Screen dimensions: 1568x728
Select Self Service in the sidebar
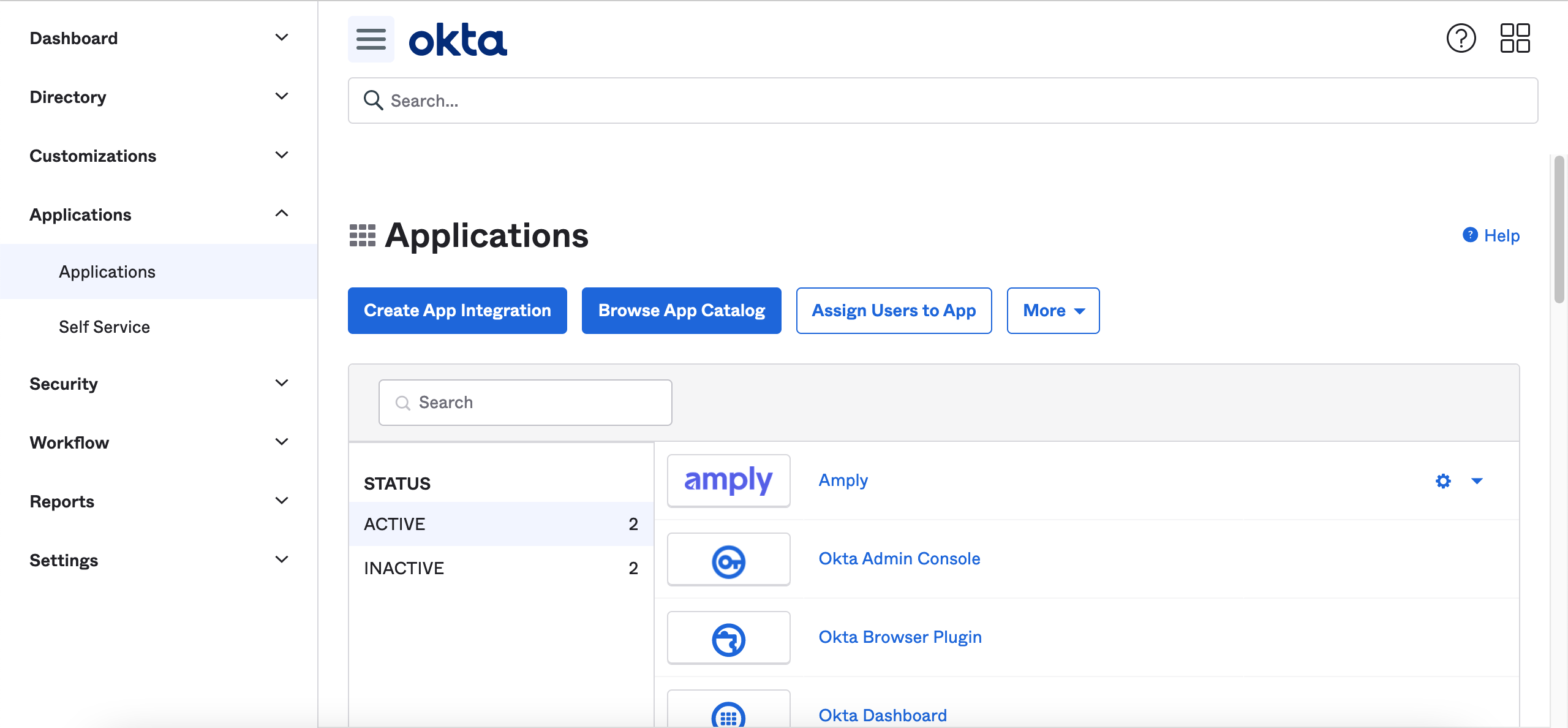pyautogui.click(x=104, y=327)
